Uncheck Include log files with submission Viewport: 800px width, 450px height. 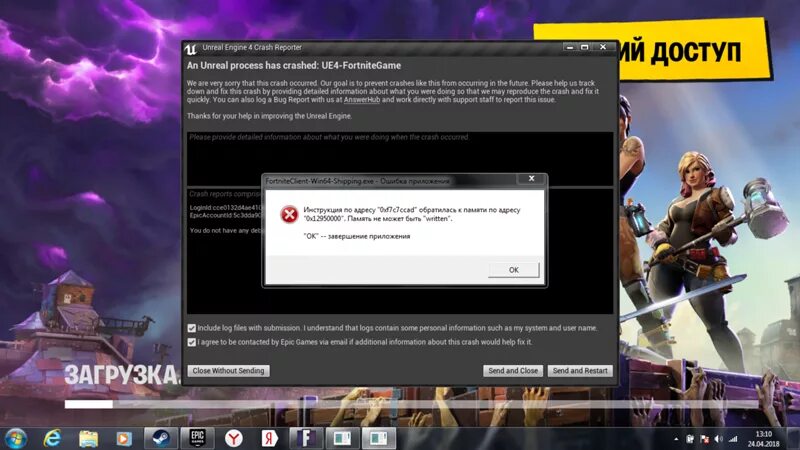[x=191, y=328]
